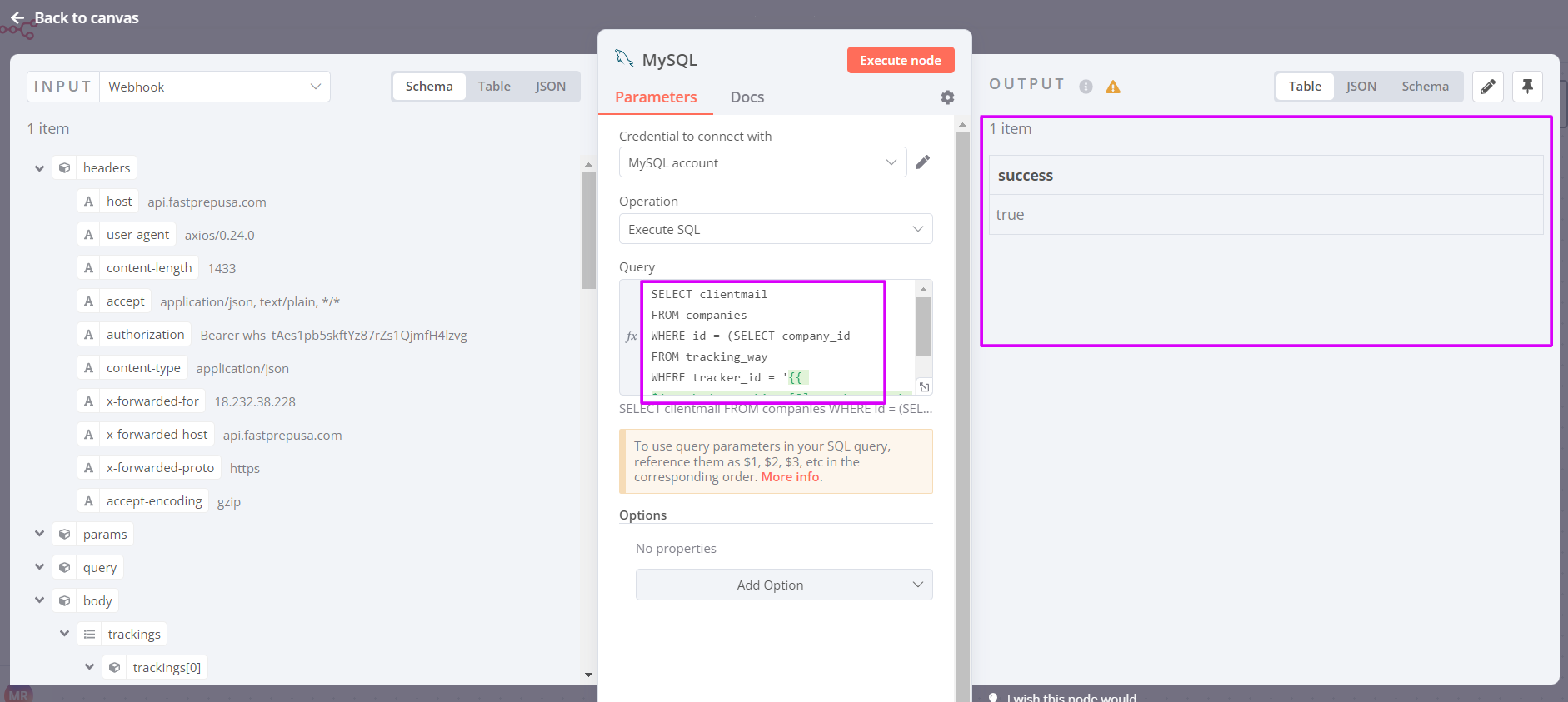Image resolution: width=1568 pixels, height=702 pixels.
Task: Collapse the body tree node
Action: 39,600
